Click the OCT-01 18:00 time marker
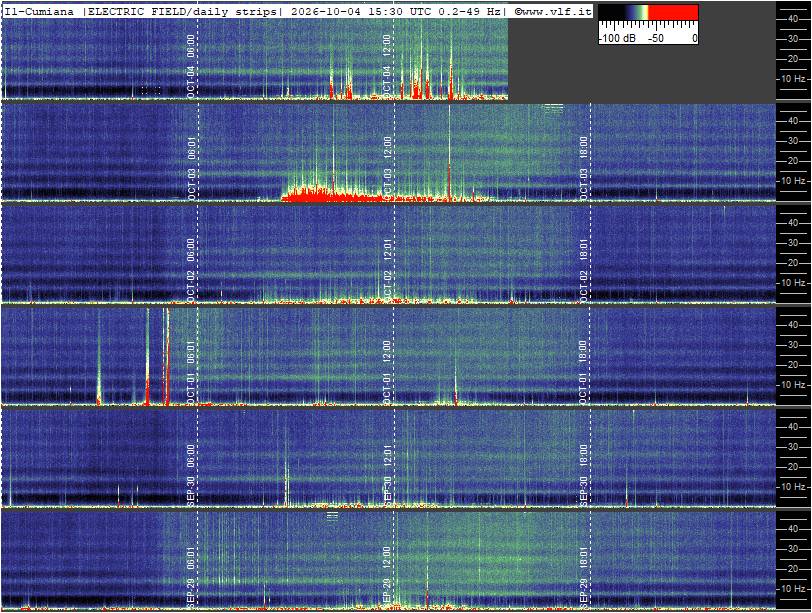The width and height of the screenshot is (812, 613). pos(584,372)
